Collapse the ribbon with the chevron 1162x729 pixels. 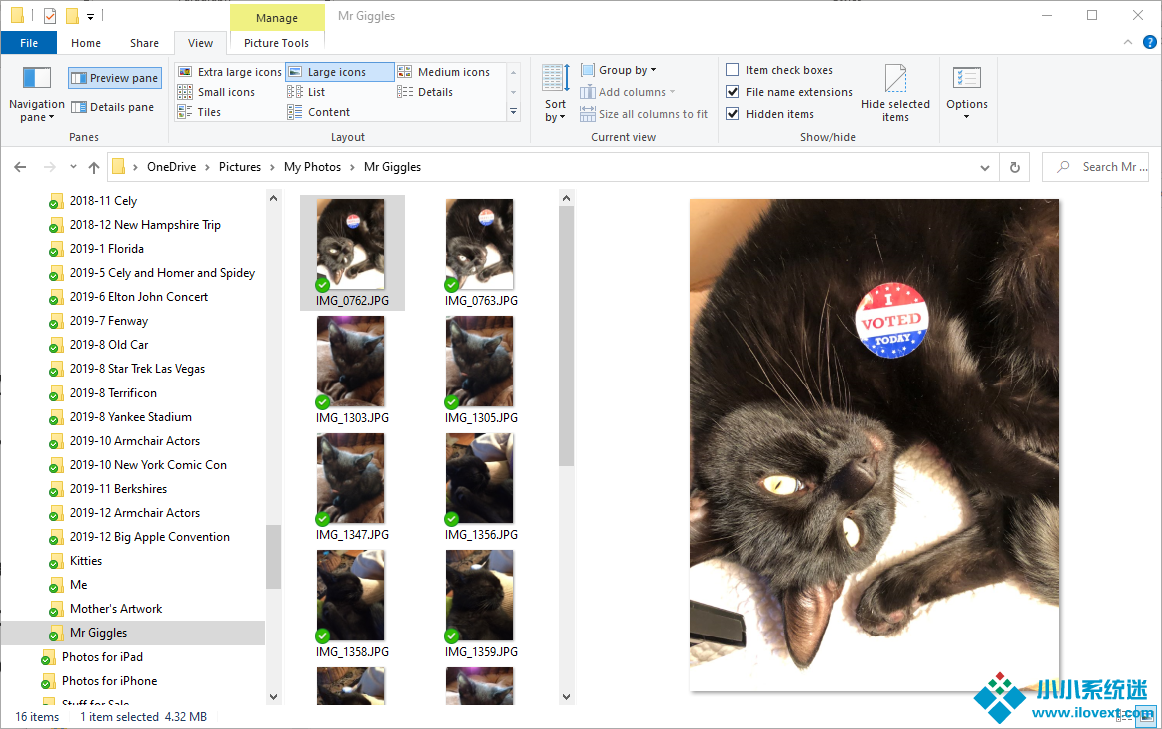click(1127, 42)
